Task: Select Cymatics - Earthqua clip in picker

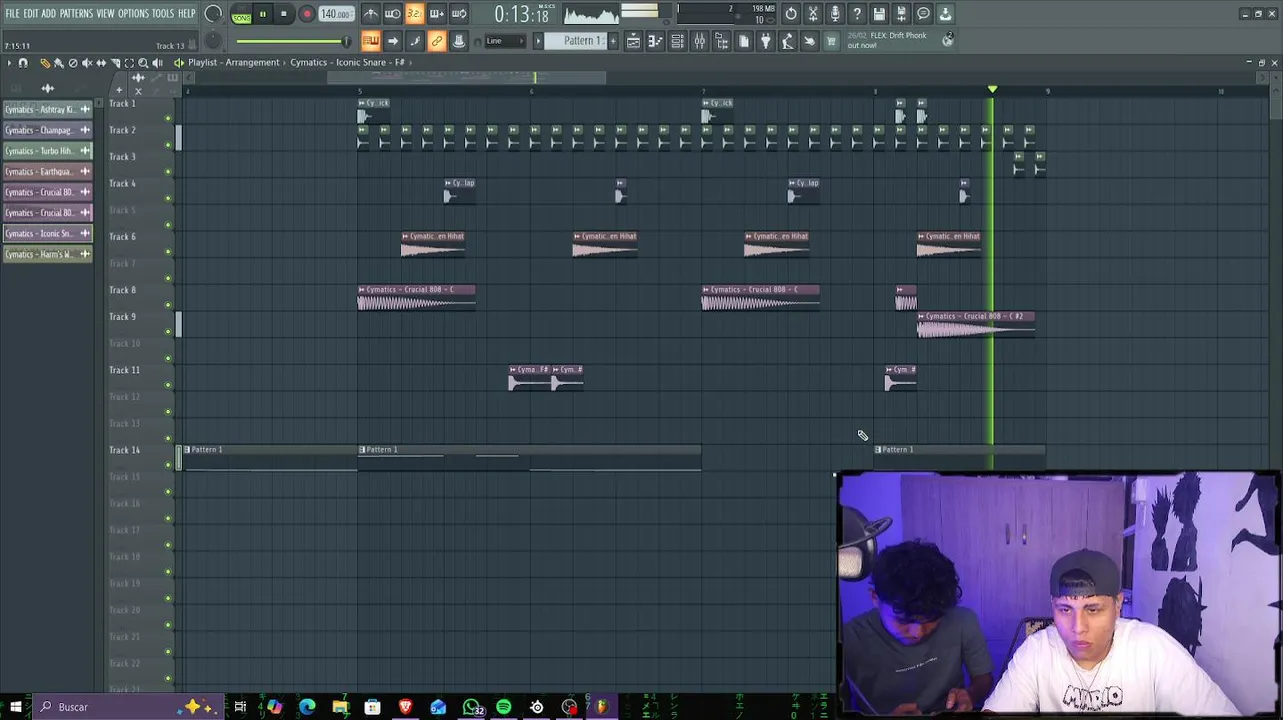Action: pyautogui.click(x=47, y=172)
